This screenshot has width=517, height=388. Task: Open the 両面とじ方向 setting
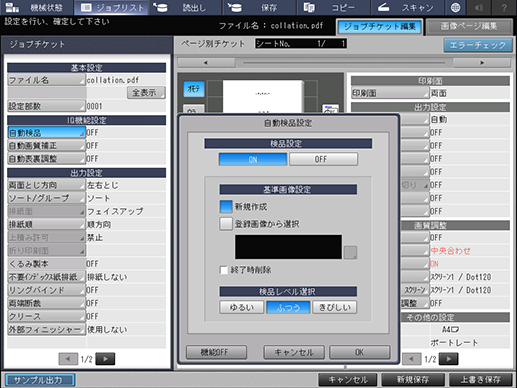tap(46, 185)
